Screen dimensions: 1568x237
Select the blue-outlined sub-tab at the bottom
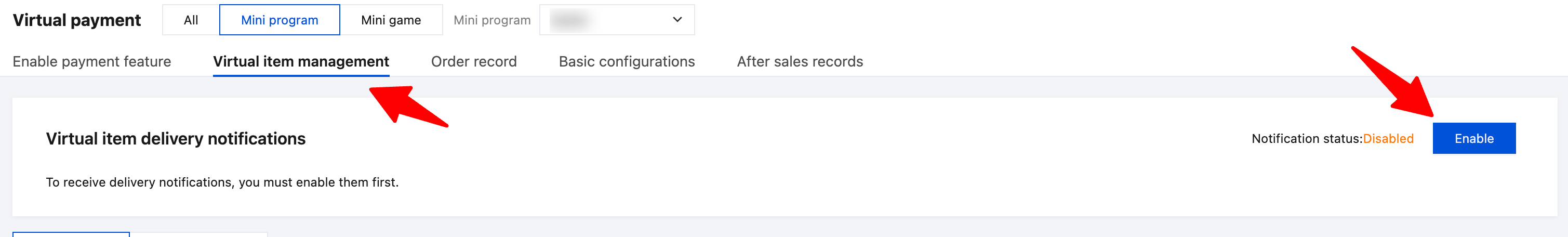click(71, 234)
